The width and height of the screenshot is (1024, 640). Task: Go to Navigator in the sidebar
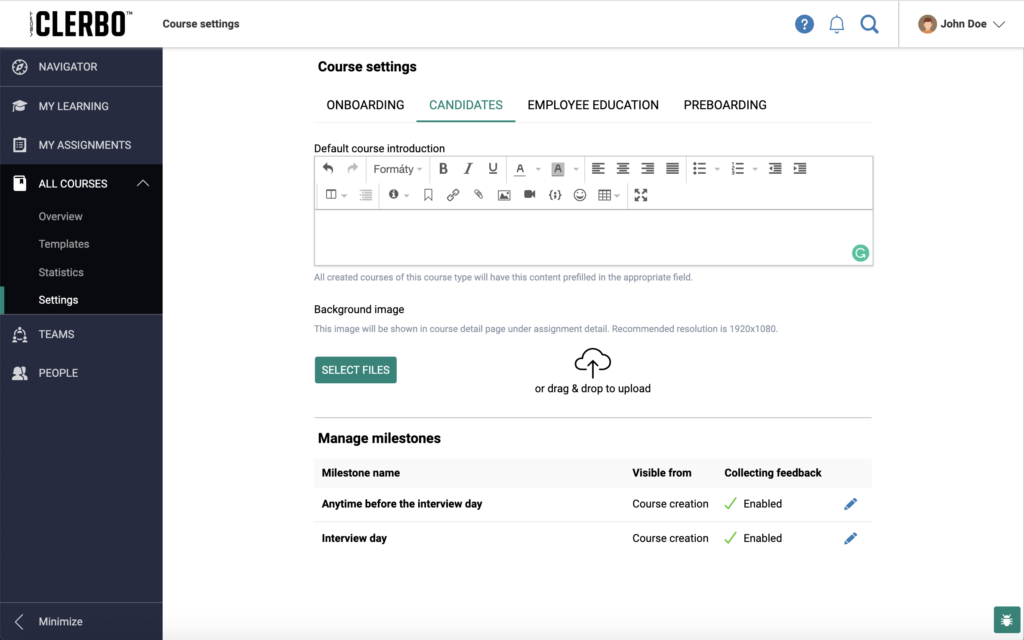[x=81, y=67]
